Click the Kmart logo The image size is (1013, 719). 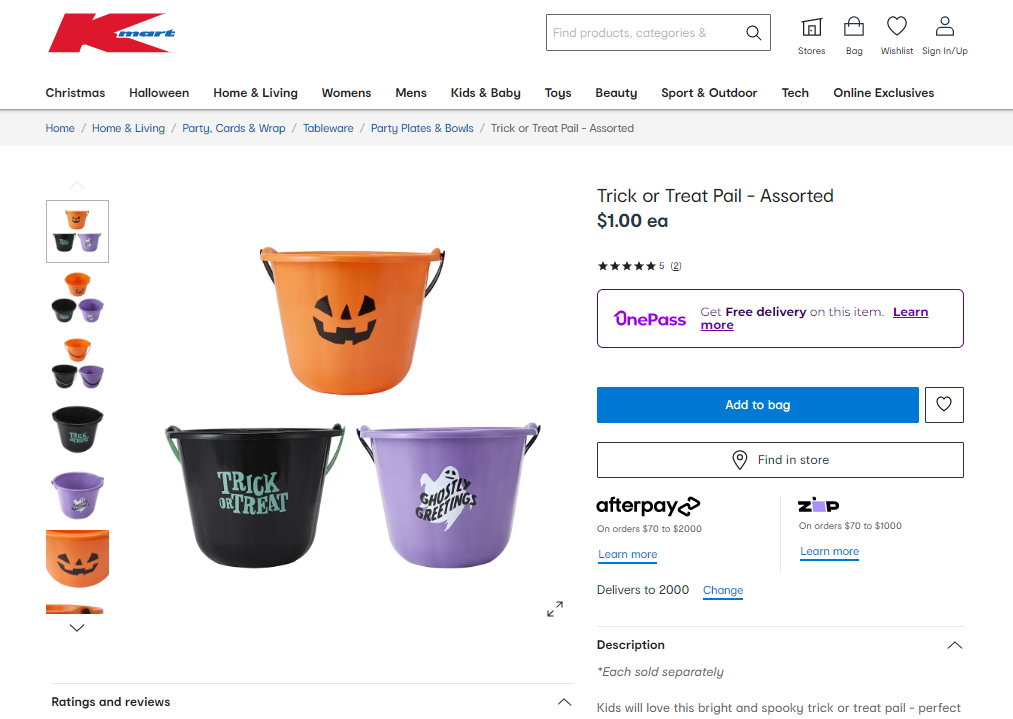pos(112,32)
